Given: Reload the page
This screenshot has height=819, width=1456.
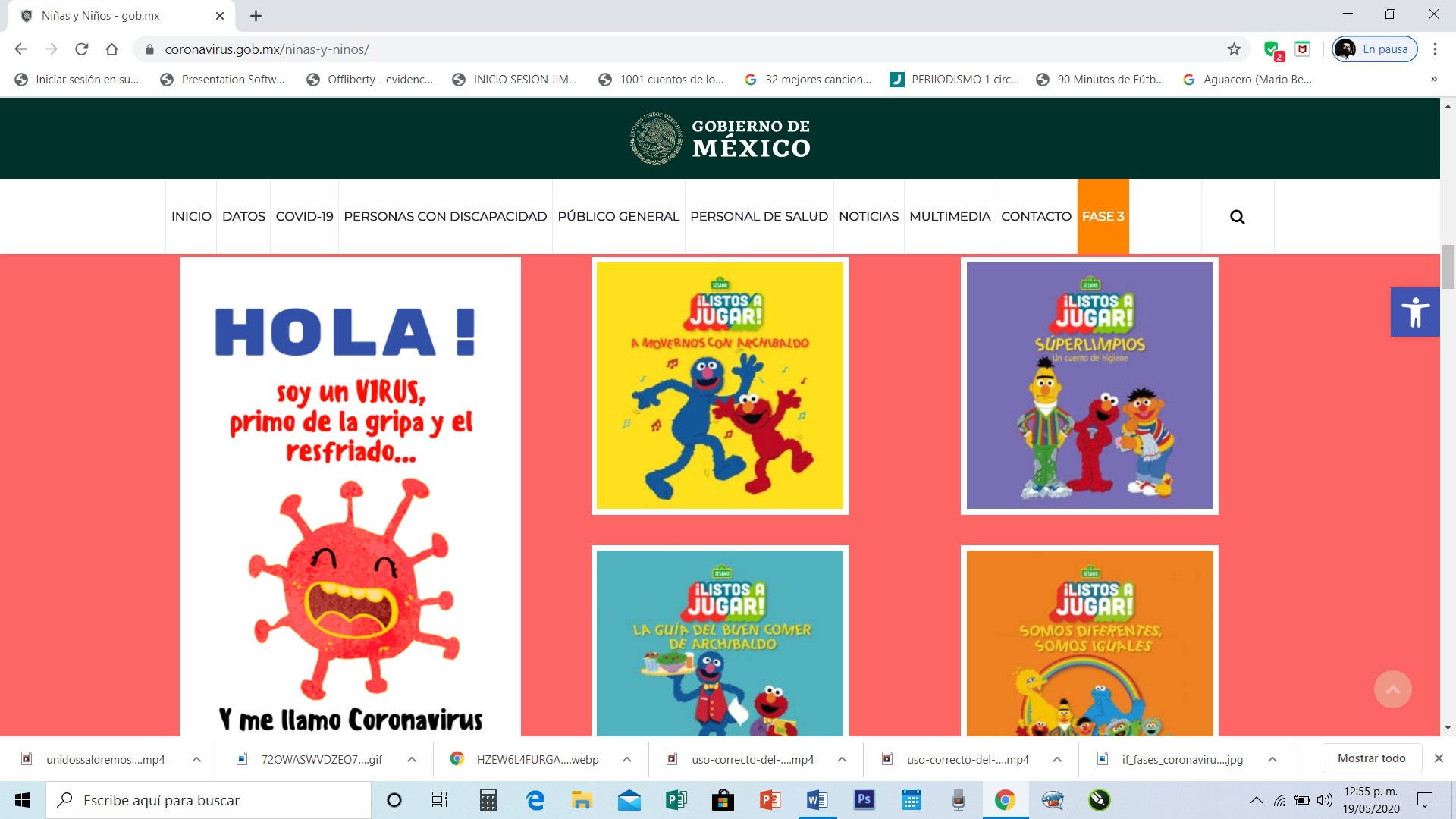Looking at the screenshot, I should (81, 49).
